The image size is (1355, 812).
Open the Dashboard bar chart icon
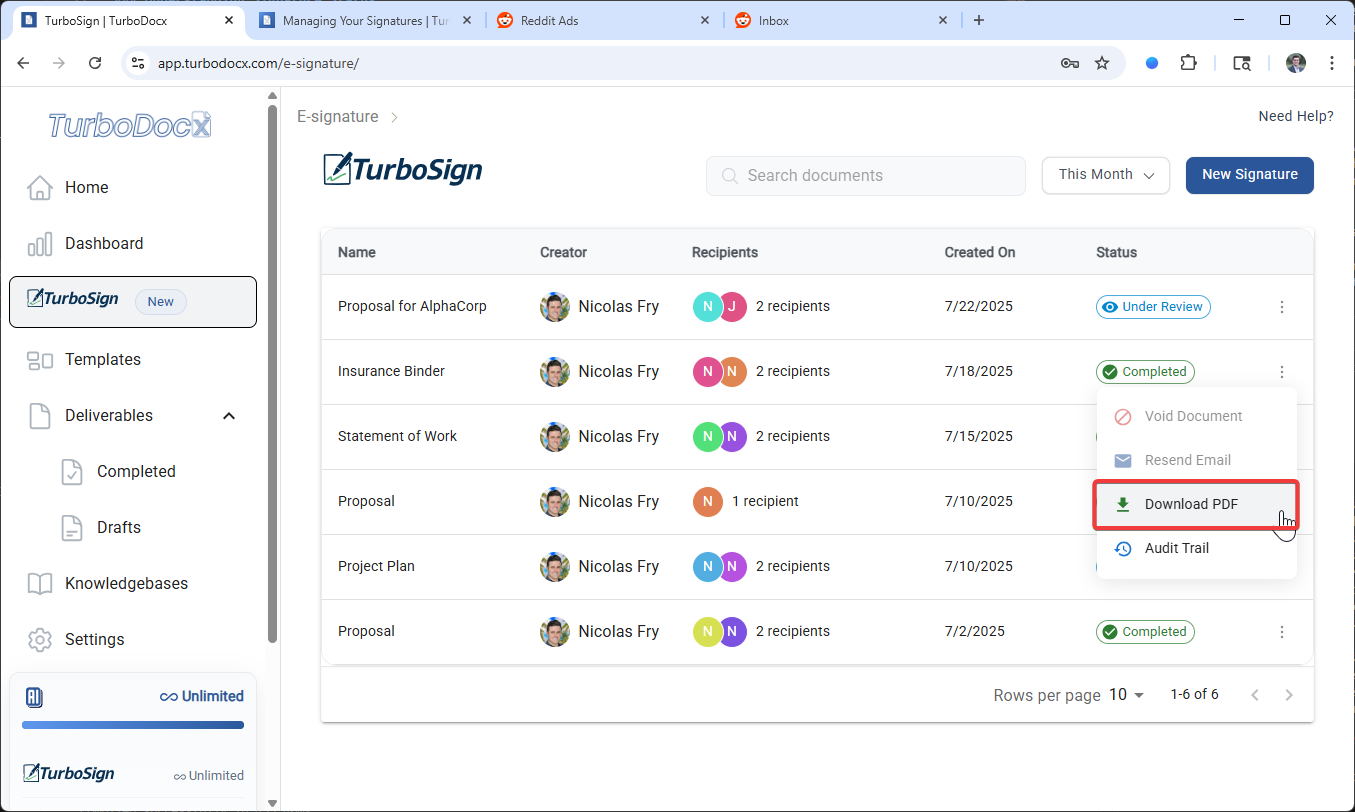coord(40,244)
